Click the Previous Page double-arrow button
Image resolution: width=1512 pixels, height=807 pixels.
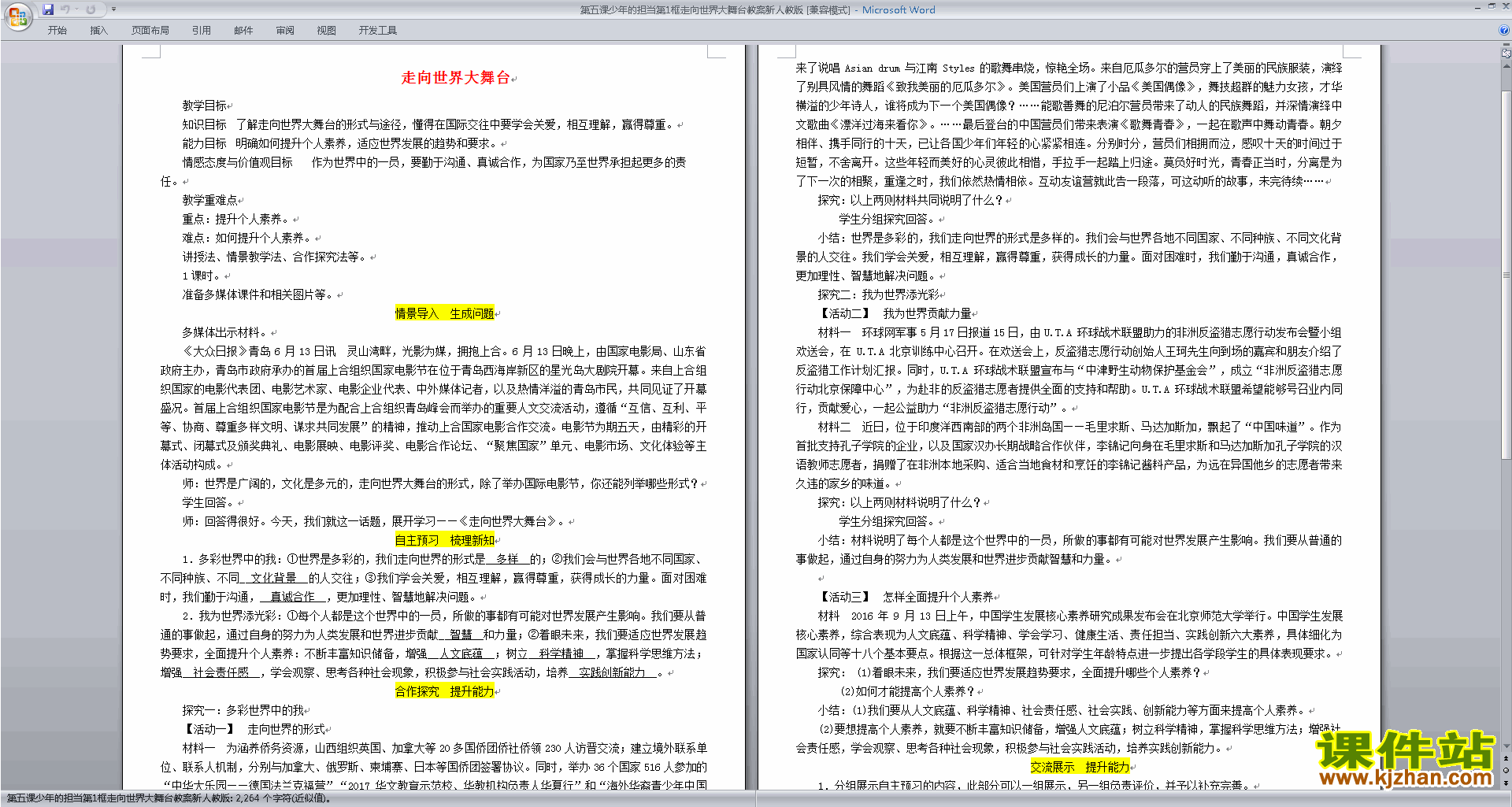[1506, 759]
